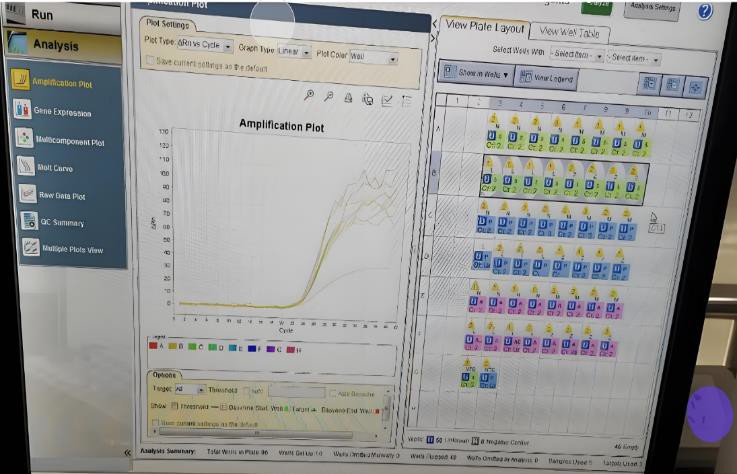This screenshot has height=474, width=737.
Task: Click the red legend swatch for row A
Action: pyautogui.click(x=154, y=346)
